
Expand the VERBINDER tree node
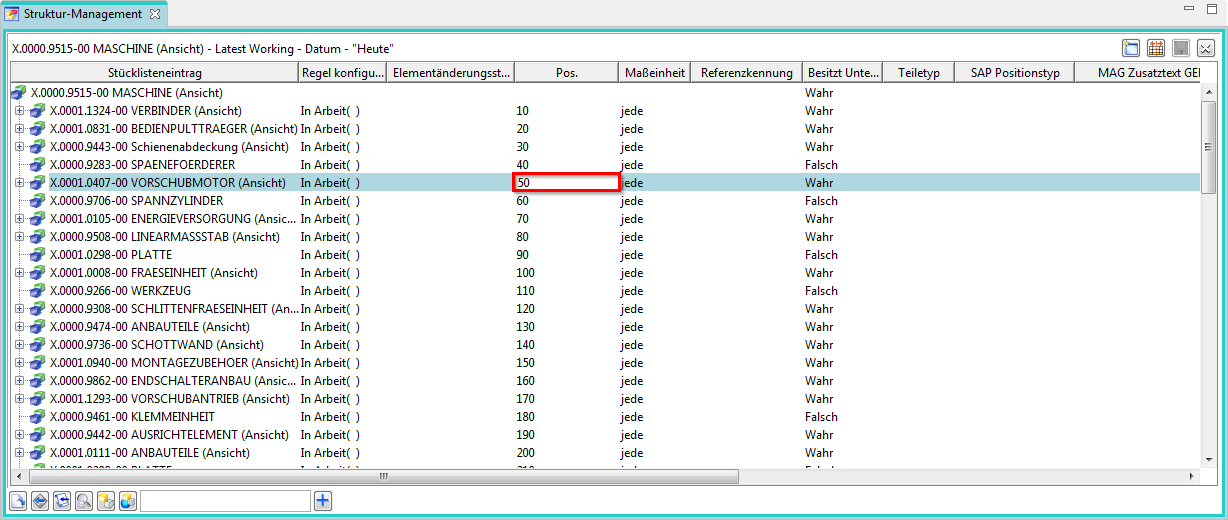click(x=19, y=111)
